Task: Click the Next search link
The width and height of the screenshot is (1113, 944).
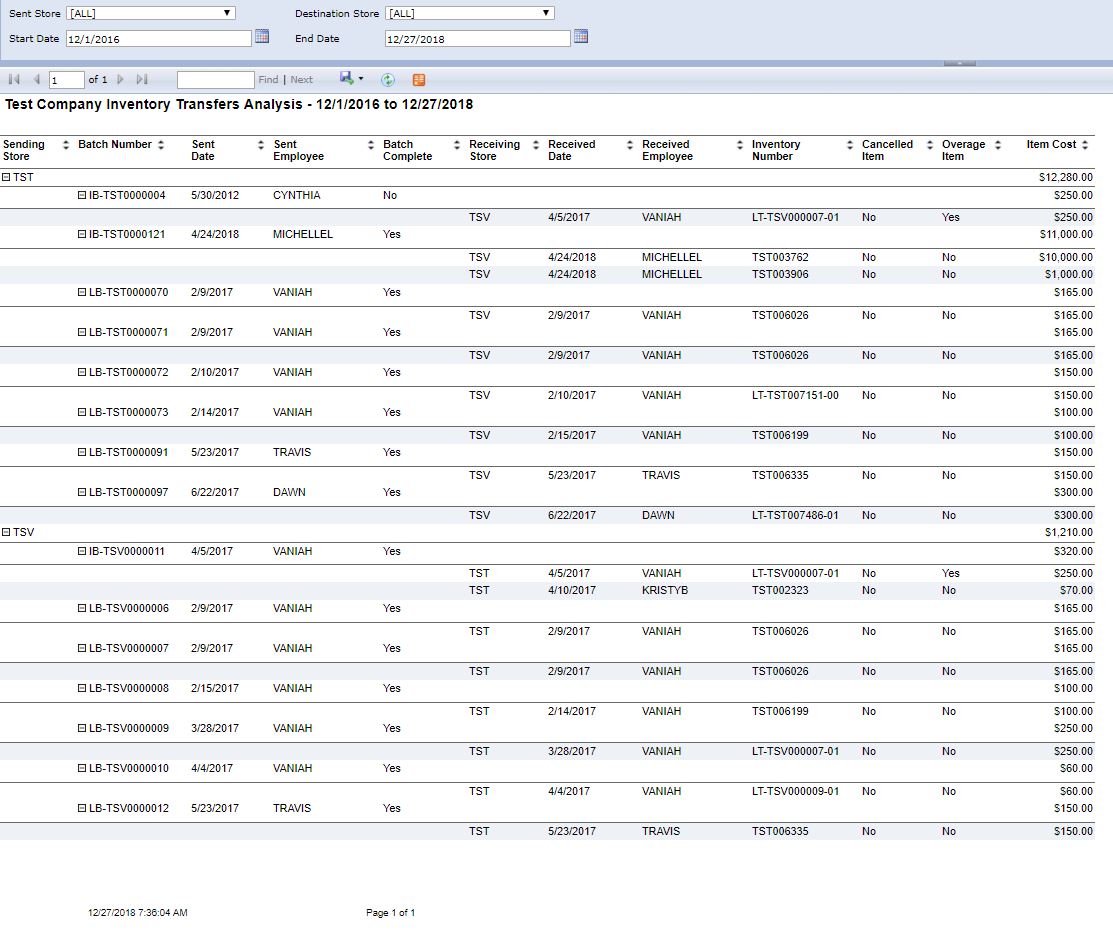Action: [x=302, y=79]
